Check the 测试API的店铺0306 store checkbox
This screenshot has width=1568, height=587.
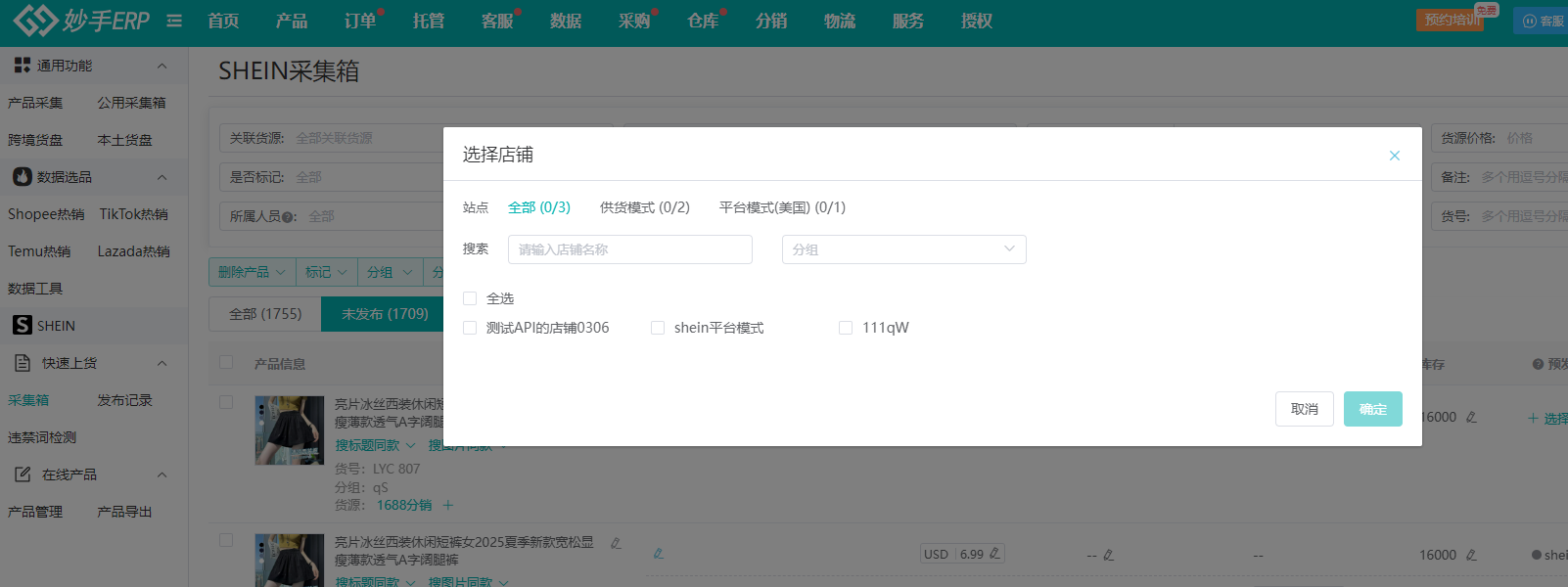pos(470,328)
